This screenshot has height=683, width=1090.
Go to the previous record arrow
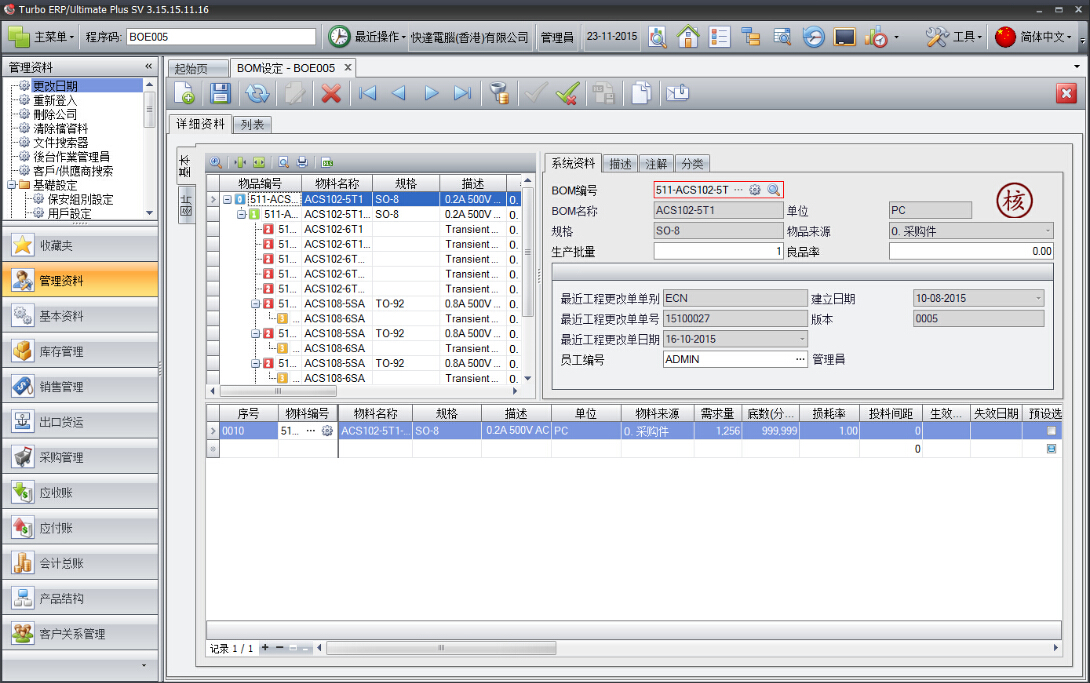pos(398,93)
